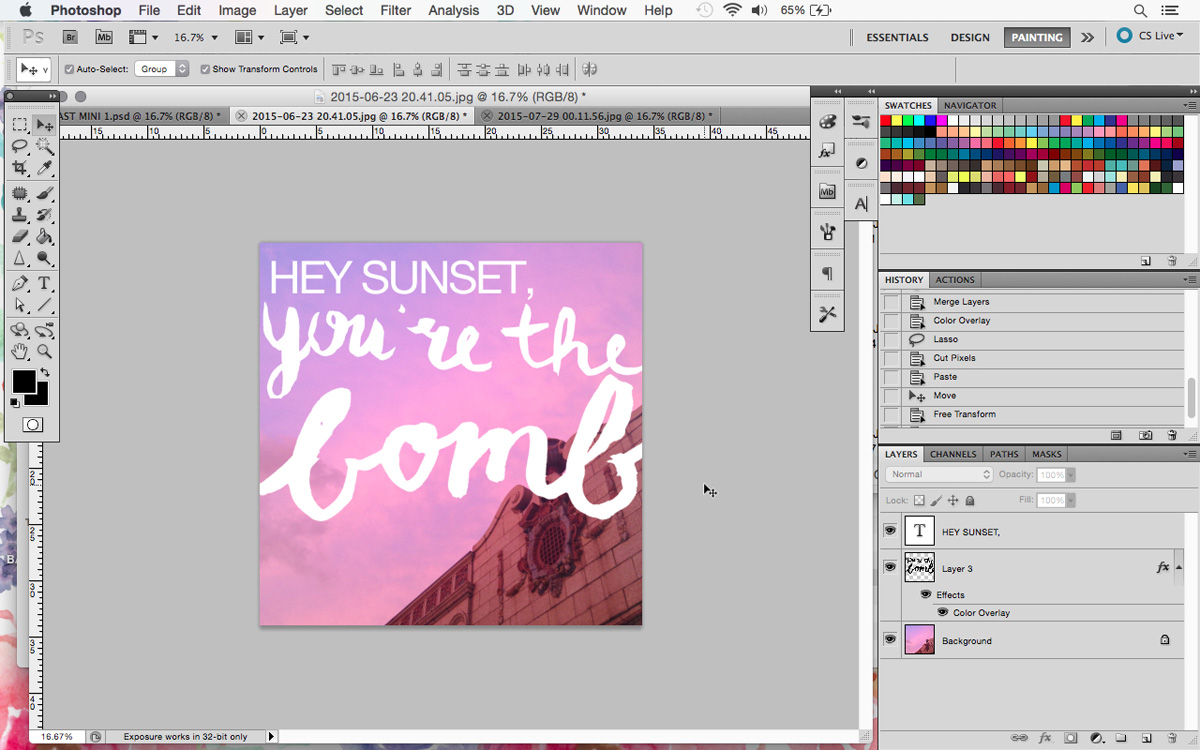1200x750 pixels.
Task: Toggle Color Overlay effect visibility
Action: [x=942, y=612]
